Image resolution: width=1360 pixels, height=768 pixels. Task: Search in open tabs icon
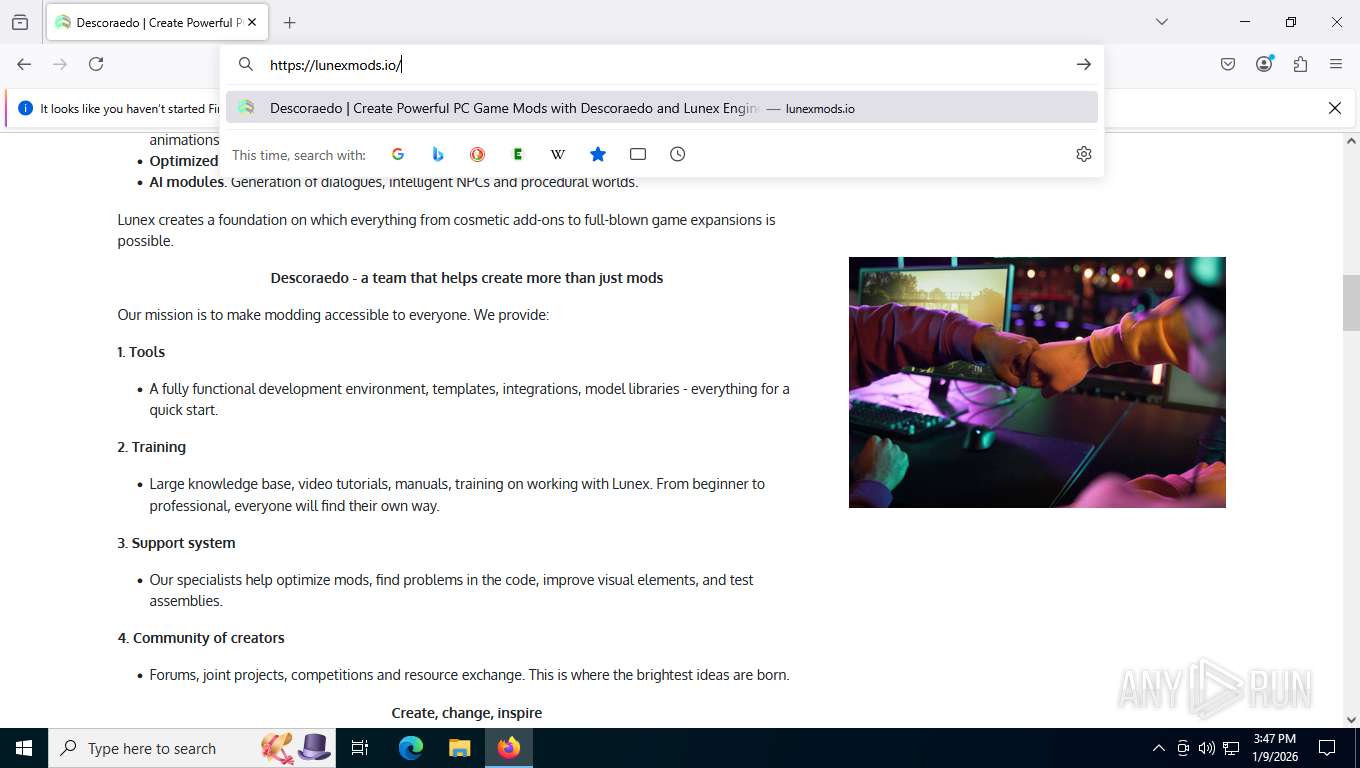tap(638, 154)
